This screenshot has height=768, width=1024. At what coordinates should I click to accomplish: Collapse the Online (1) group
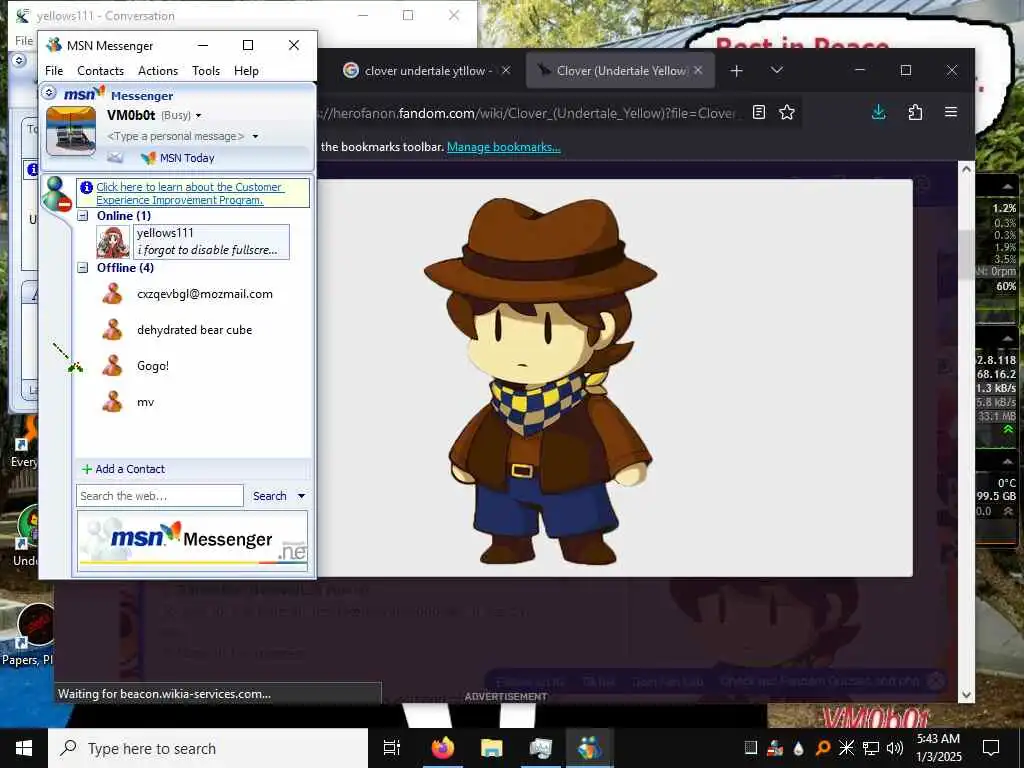pyautogui.click(x=83, y=216)
